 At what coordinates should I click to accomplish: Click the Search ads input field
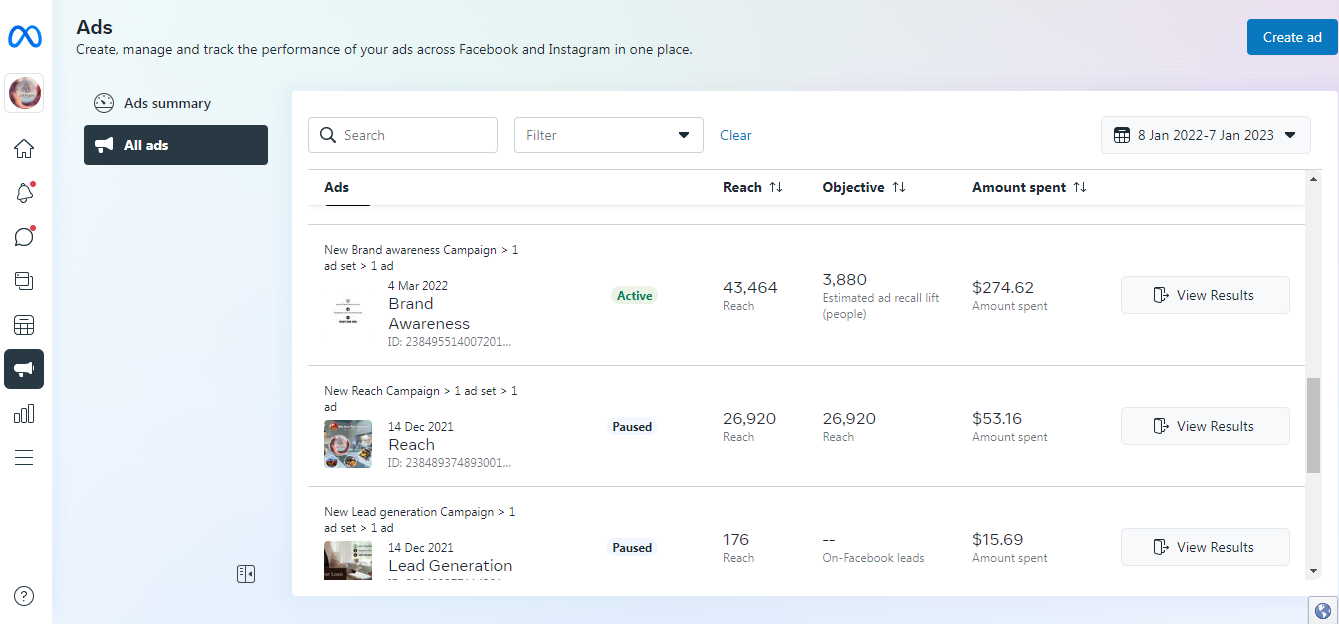point(414,135)
